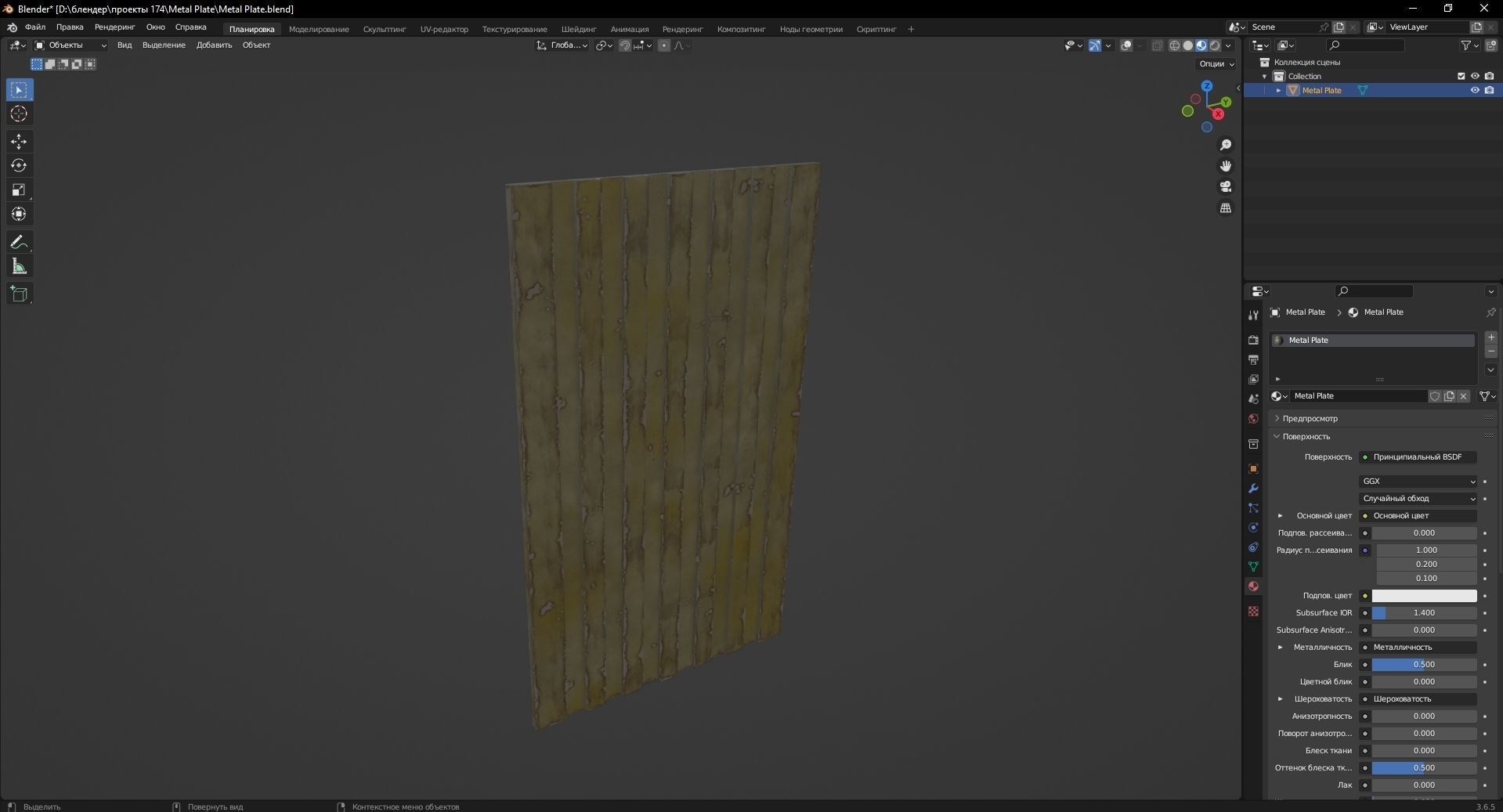
Task: Pick the Rotate tool
Action: tap(20, 165)
